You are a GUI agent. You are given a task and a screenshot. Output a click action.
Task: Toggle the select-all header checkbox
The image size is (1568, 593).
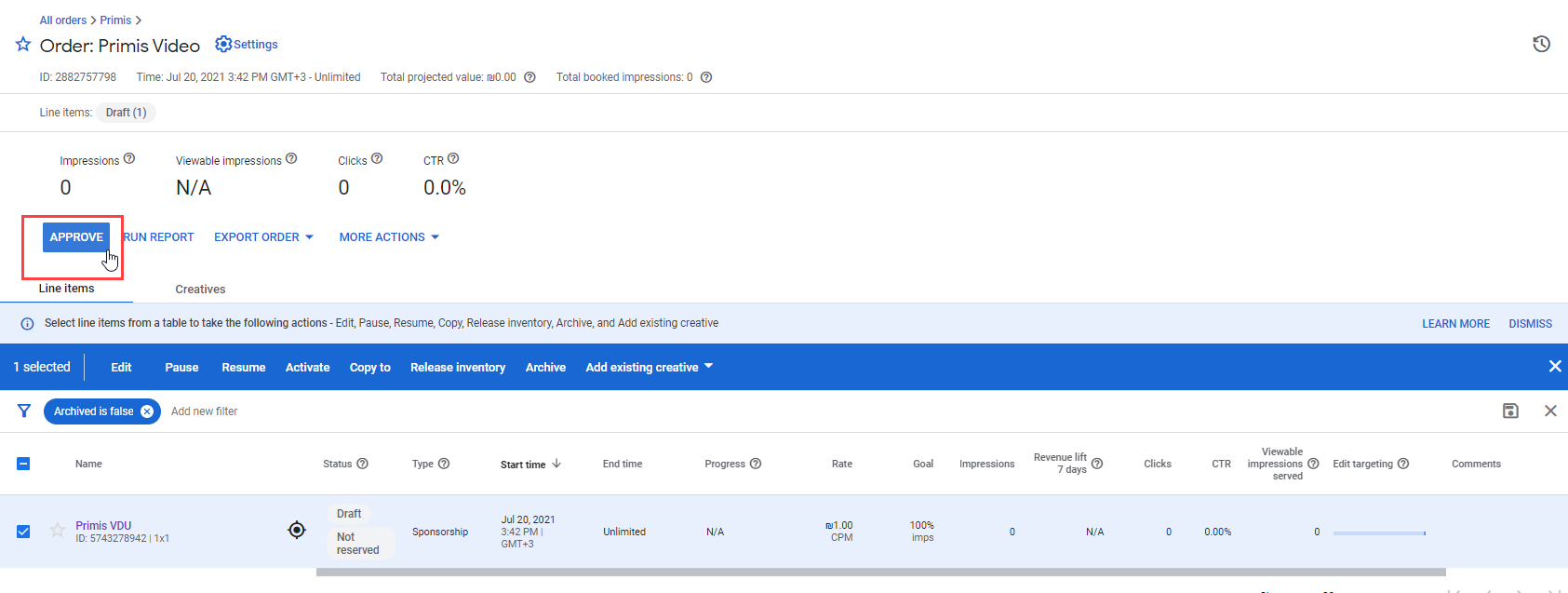coord(23,464)
